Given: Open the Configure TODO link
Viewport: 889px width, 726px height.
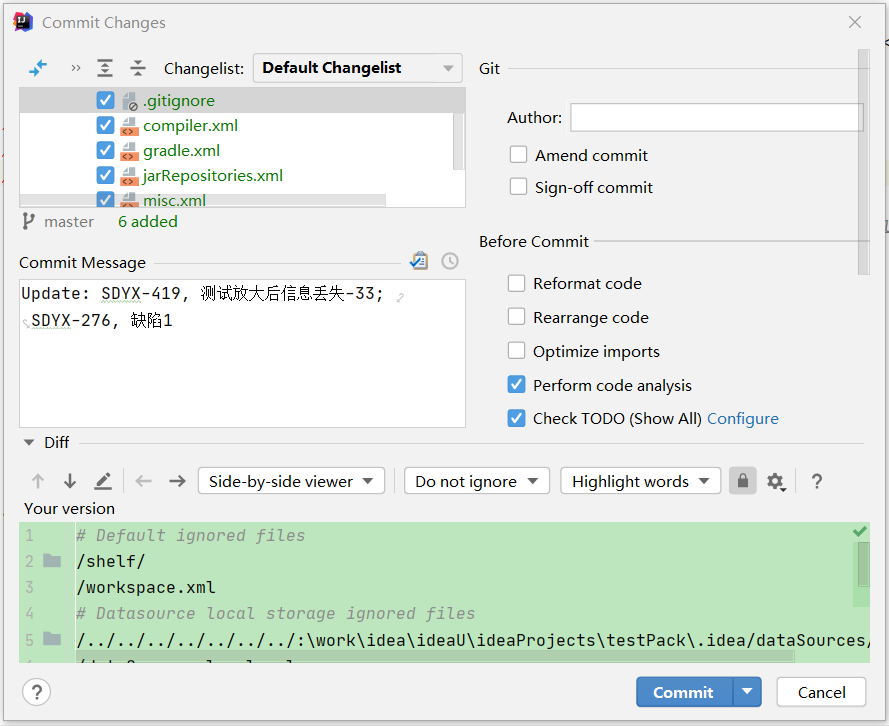Looking at the screenshot, I should pos(743,419).
